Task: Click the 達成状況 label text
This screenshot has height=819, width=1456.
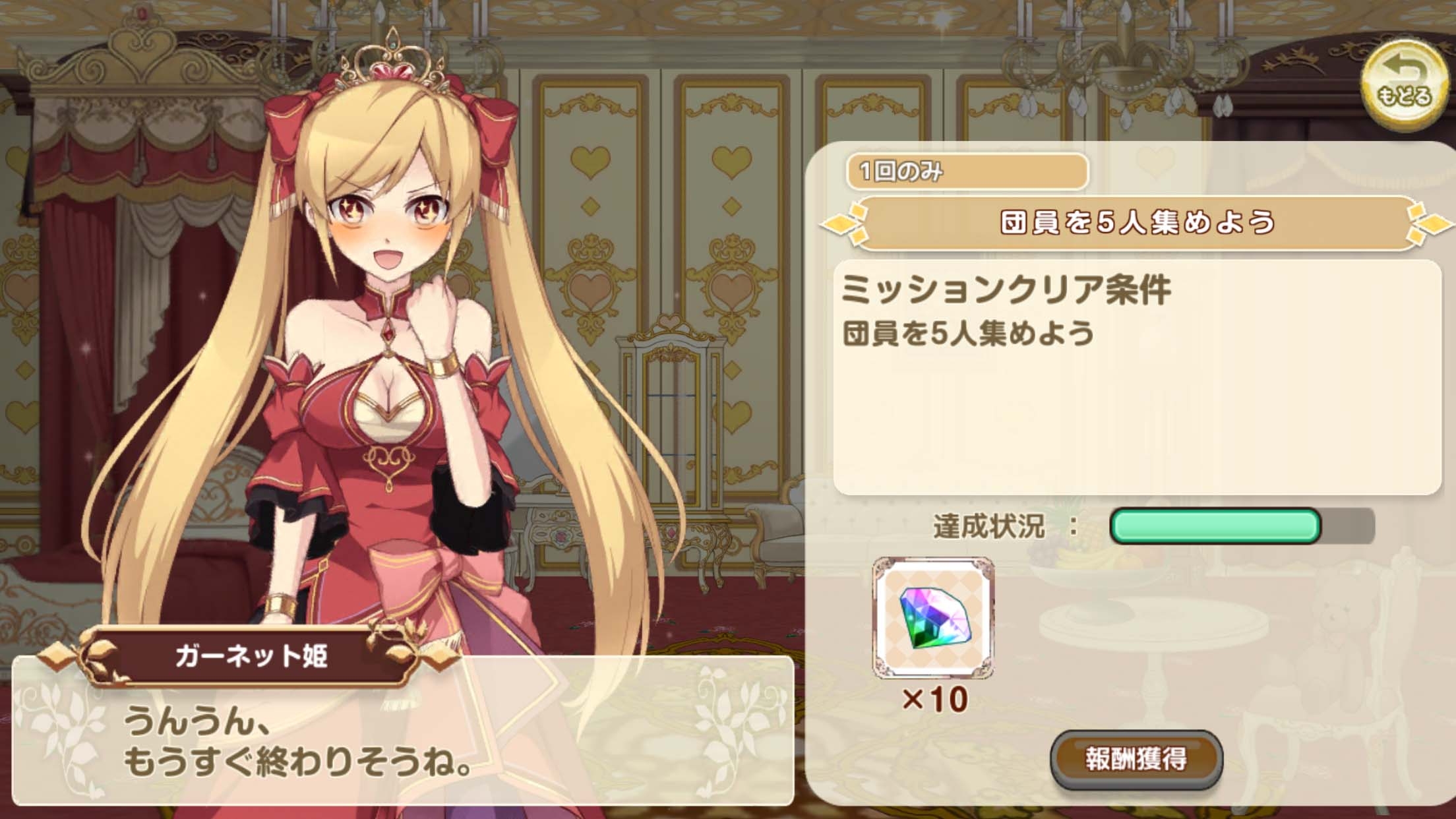Action: [988, 528]
